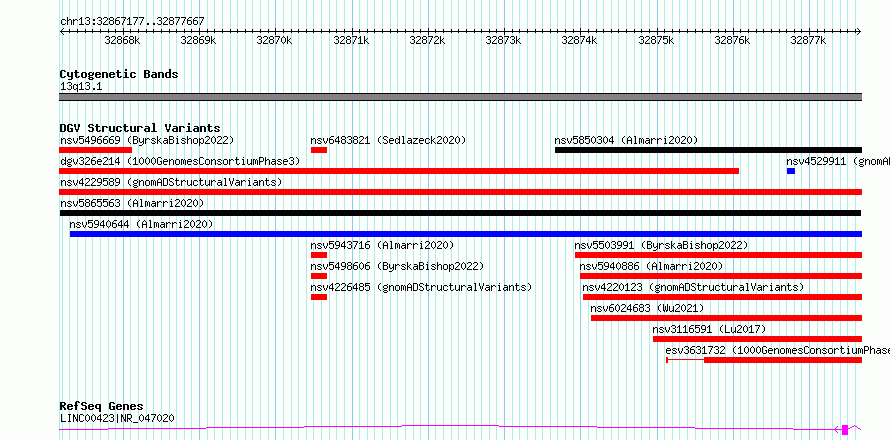
Task: Open the Cytogenetic Bands track title
Action: click(119, 74)
